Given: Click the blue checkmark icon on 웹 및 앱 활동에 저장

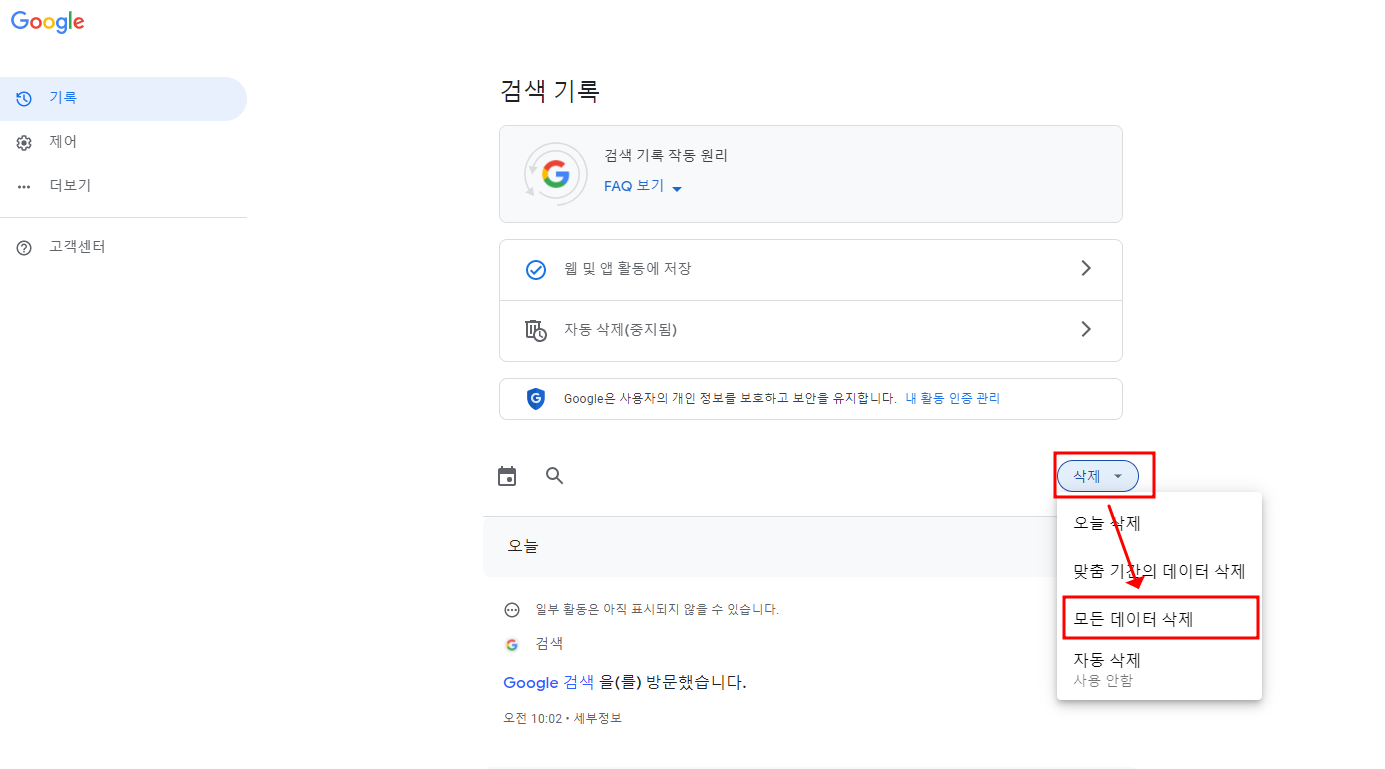Looking at the screenshot, I should click(536, 269).
